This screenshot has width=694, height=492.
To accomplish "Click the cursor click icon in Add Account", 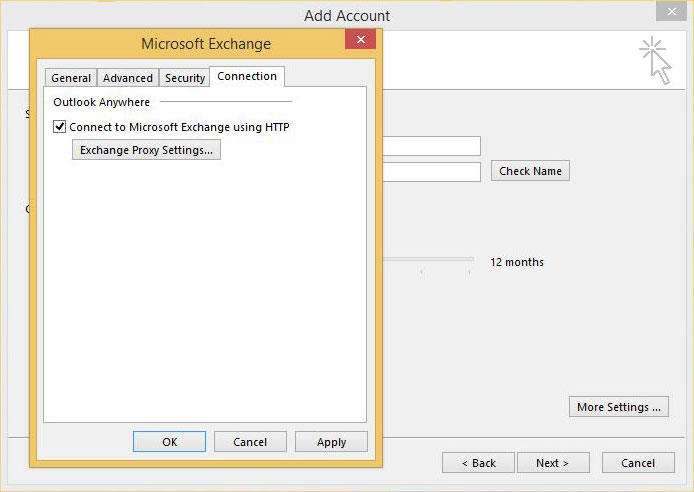I will point(655,61).
